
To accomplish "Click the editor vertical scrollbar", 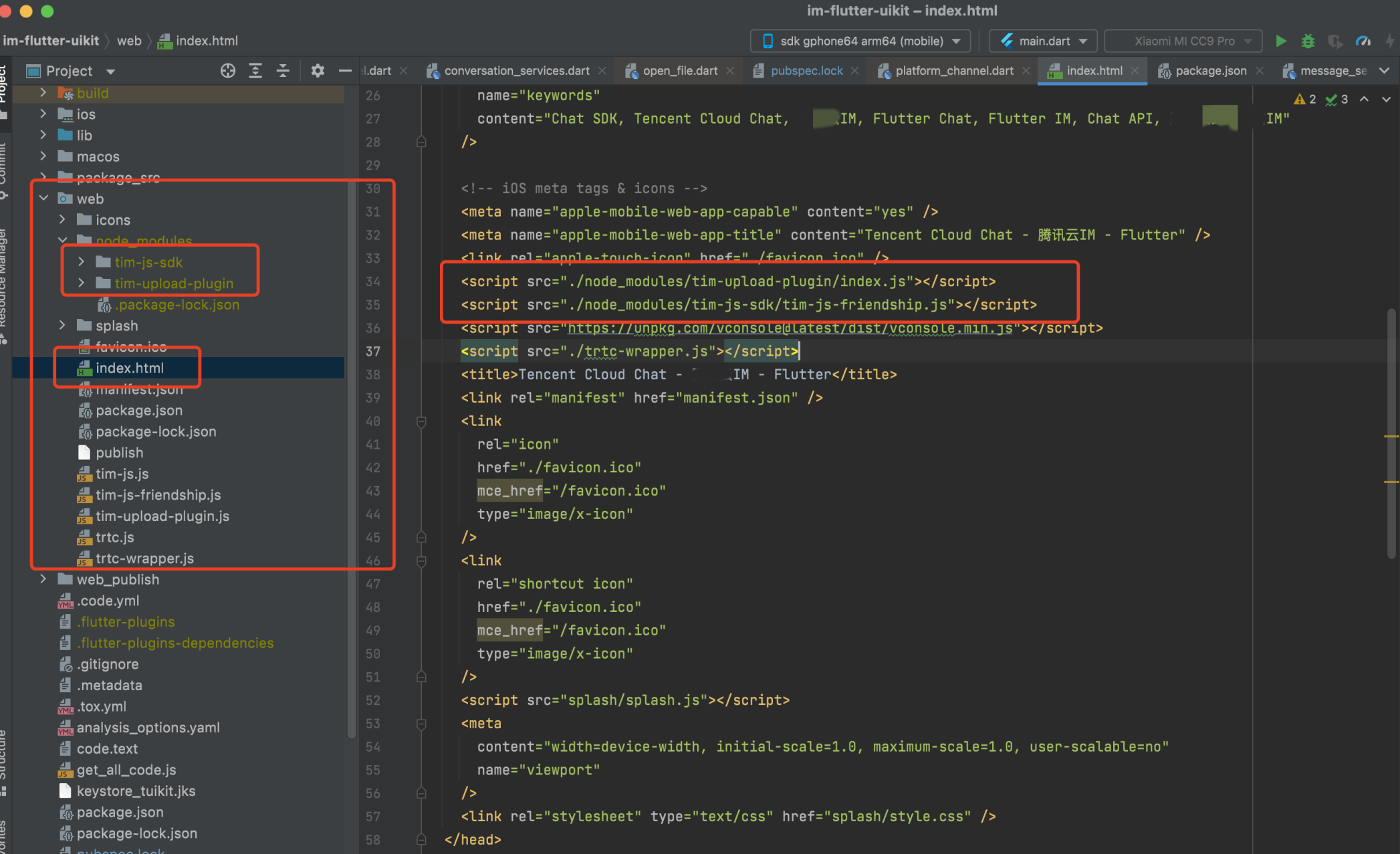I will [1391, 435].
